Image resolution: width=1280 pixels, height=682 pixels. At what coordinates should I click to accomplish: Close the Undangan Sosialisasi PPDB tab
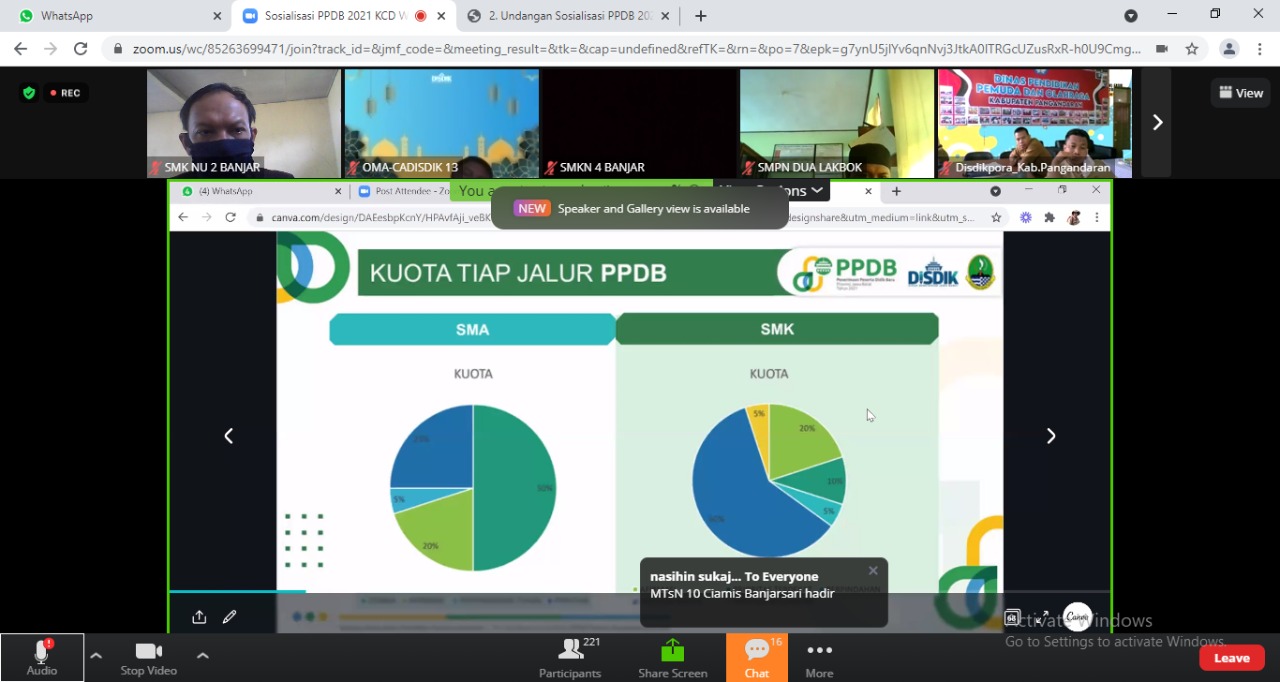(x=666, y=16)
